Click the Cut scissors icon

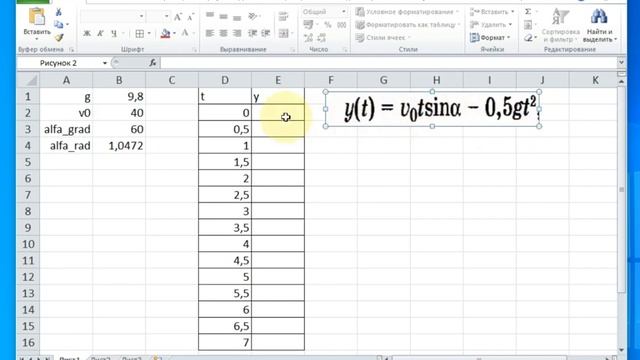coord(59,12)
